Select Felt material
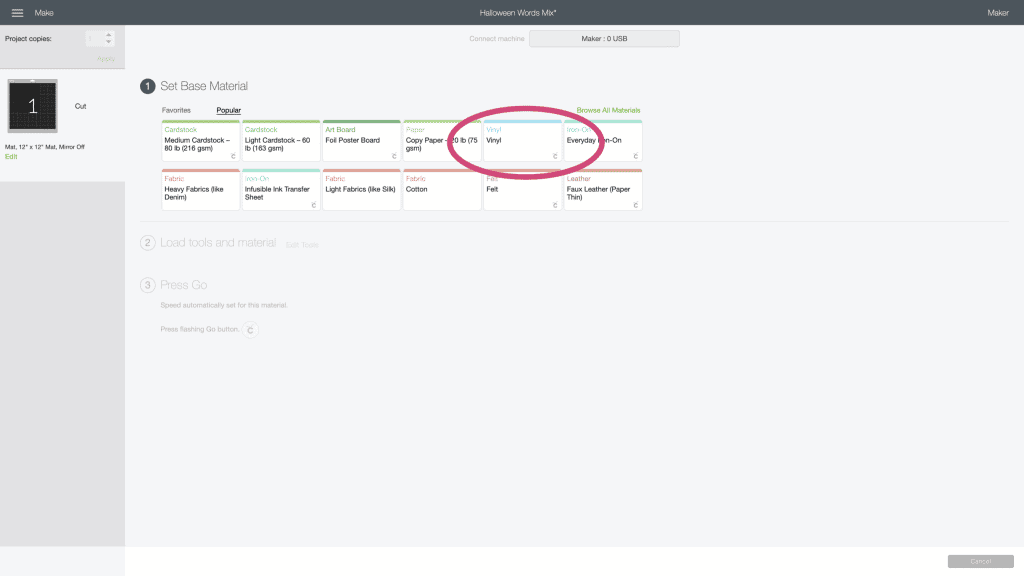Screen dimensions: 1024x576 point(522,189)
